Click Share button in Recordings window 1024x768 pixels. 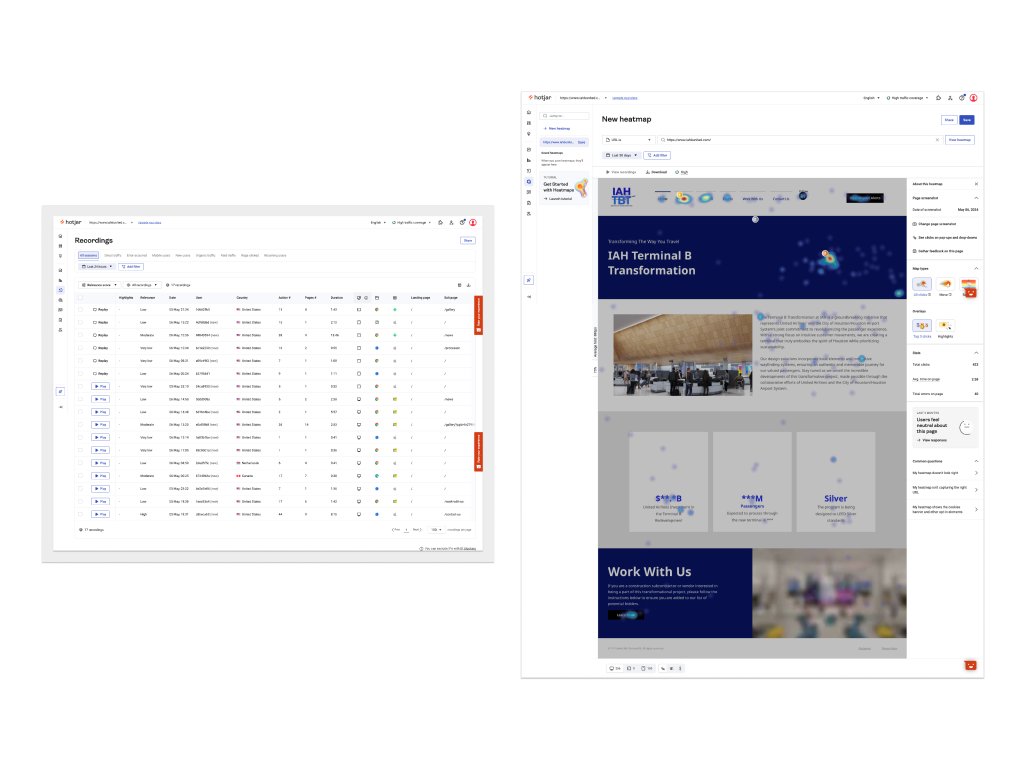click(x=468, y=240)
